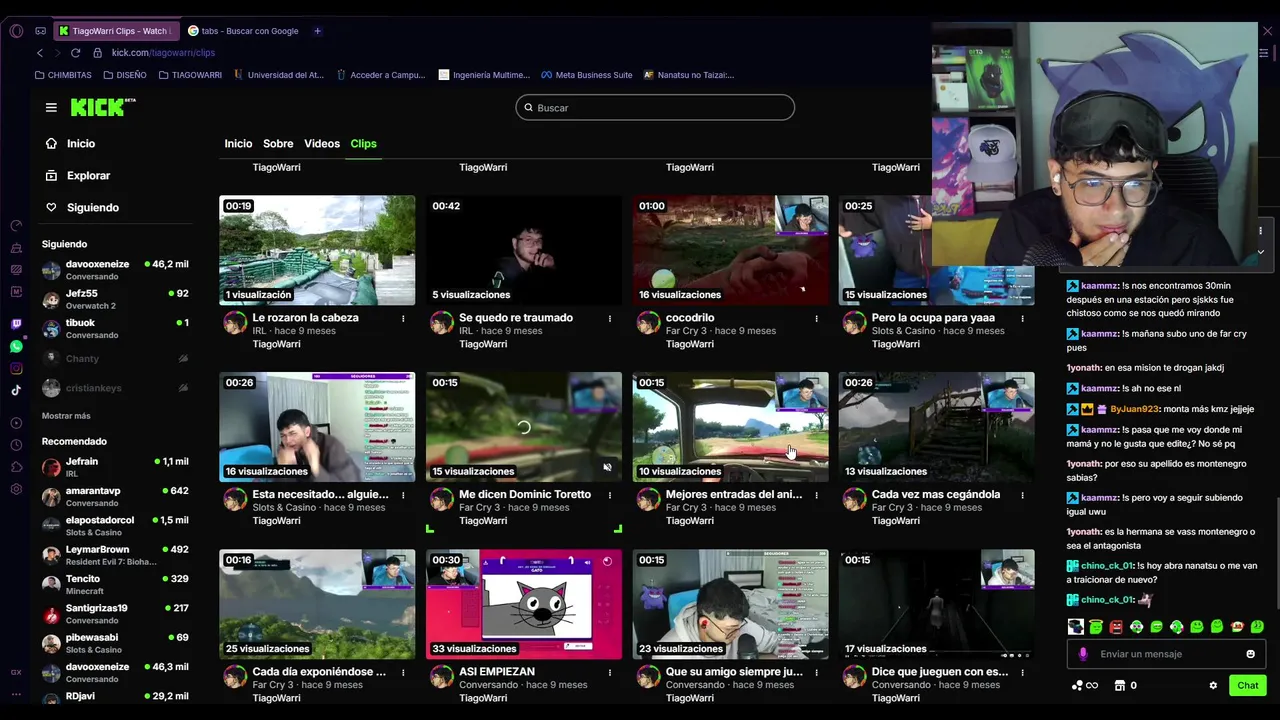Go back to the previous page
Viewport: 1280px width, 720px height.
[40, 52]
